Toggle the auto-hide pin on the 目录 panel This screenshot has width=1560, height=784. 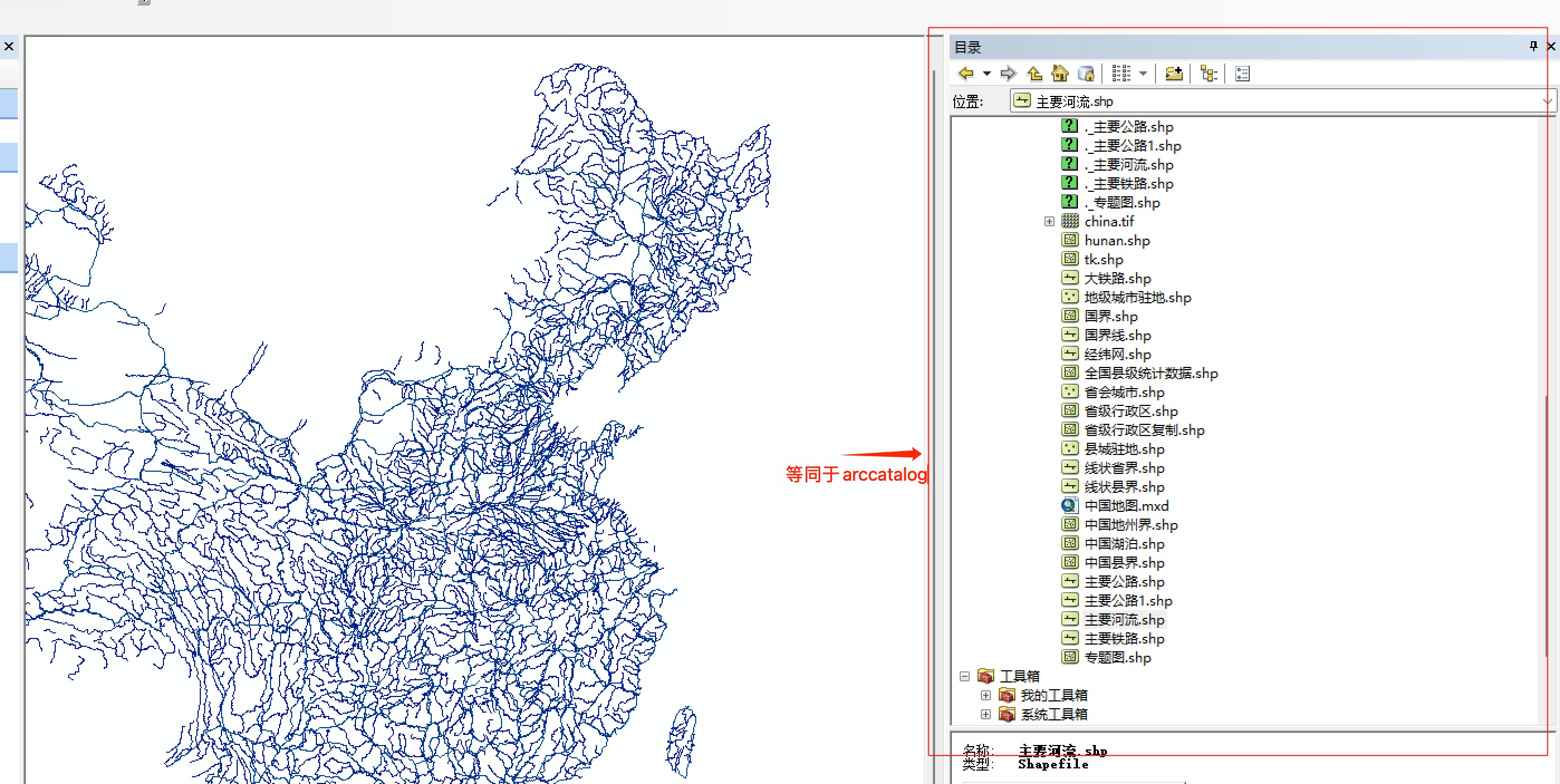[x=1533, y=46]
